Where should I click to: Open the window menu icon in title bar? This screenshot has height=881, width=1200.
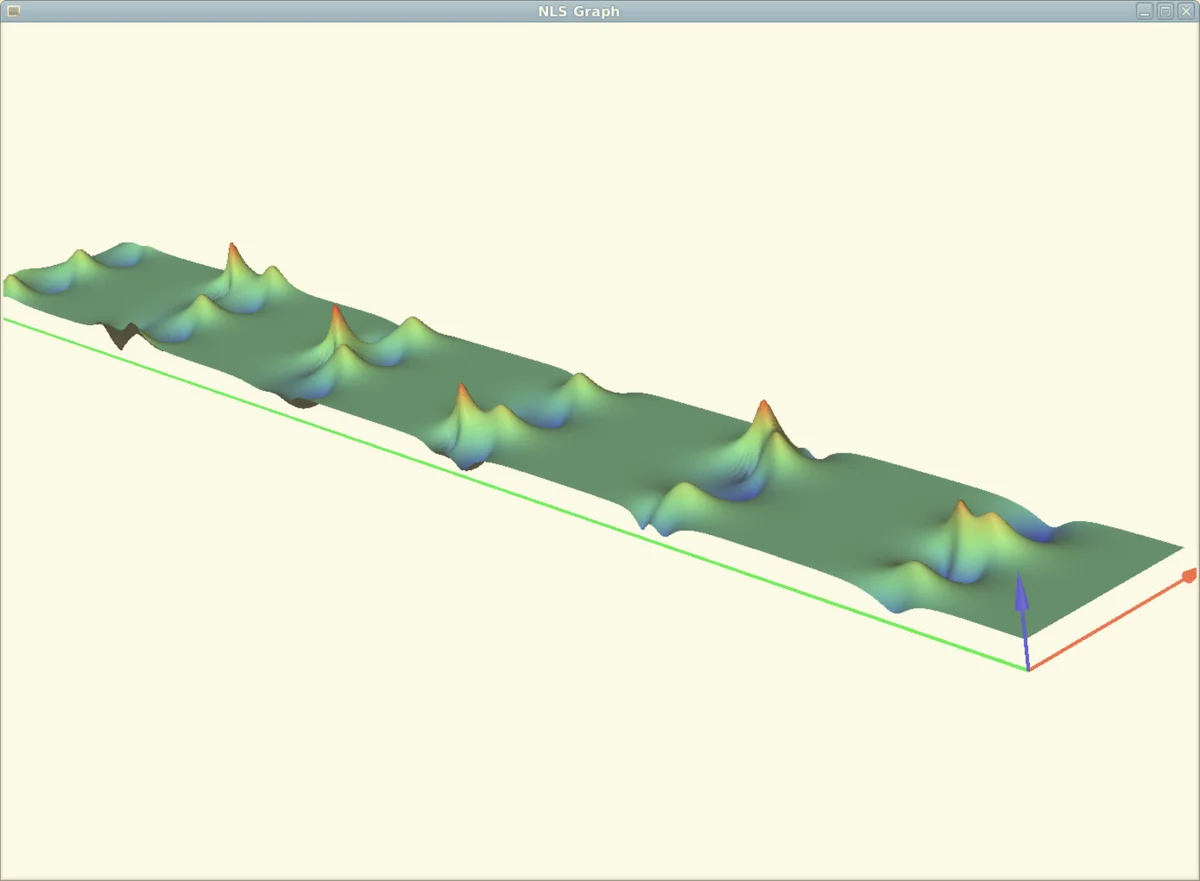click(x=13, y=11)
